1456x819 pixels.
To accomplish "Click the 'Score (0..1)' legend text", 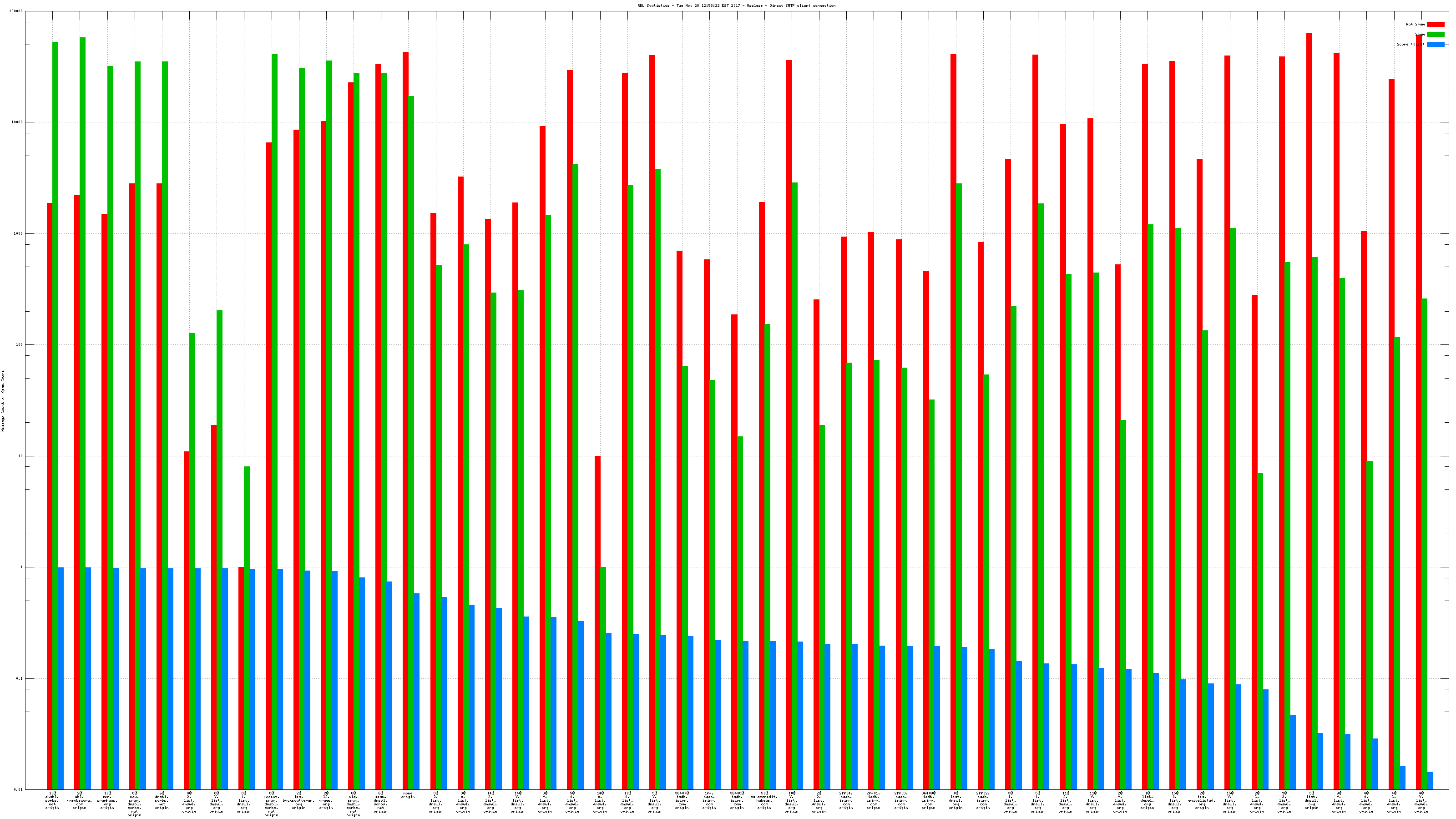I will pyautogui.click(x=1410, y=44).
